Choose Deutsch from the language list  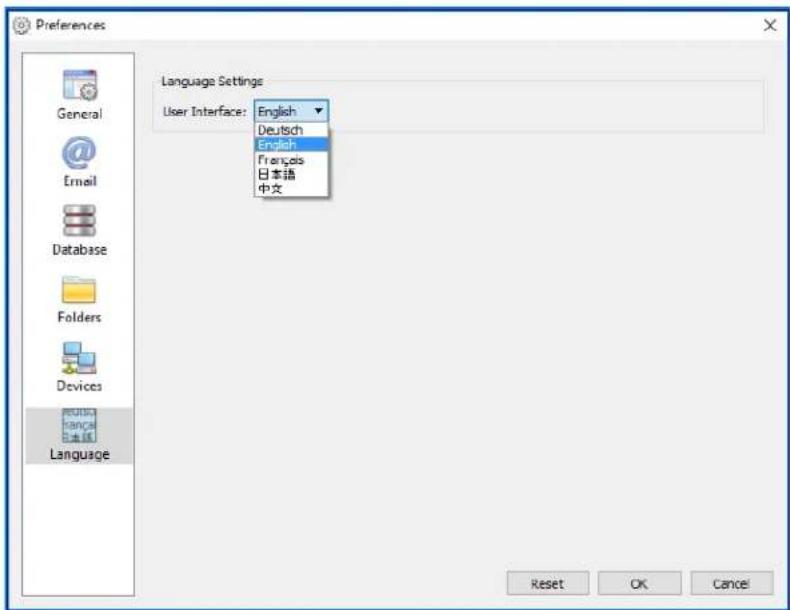point(291,130)
